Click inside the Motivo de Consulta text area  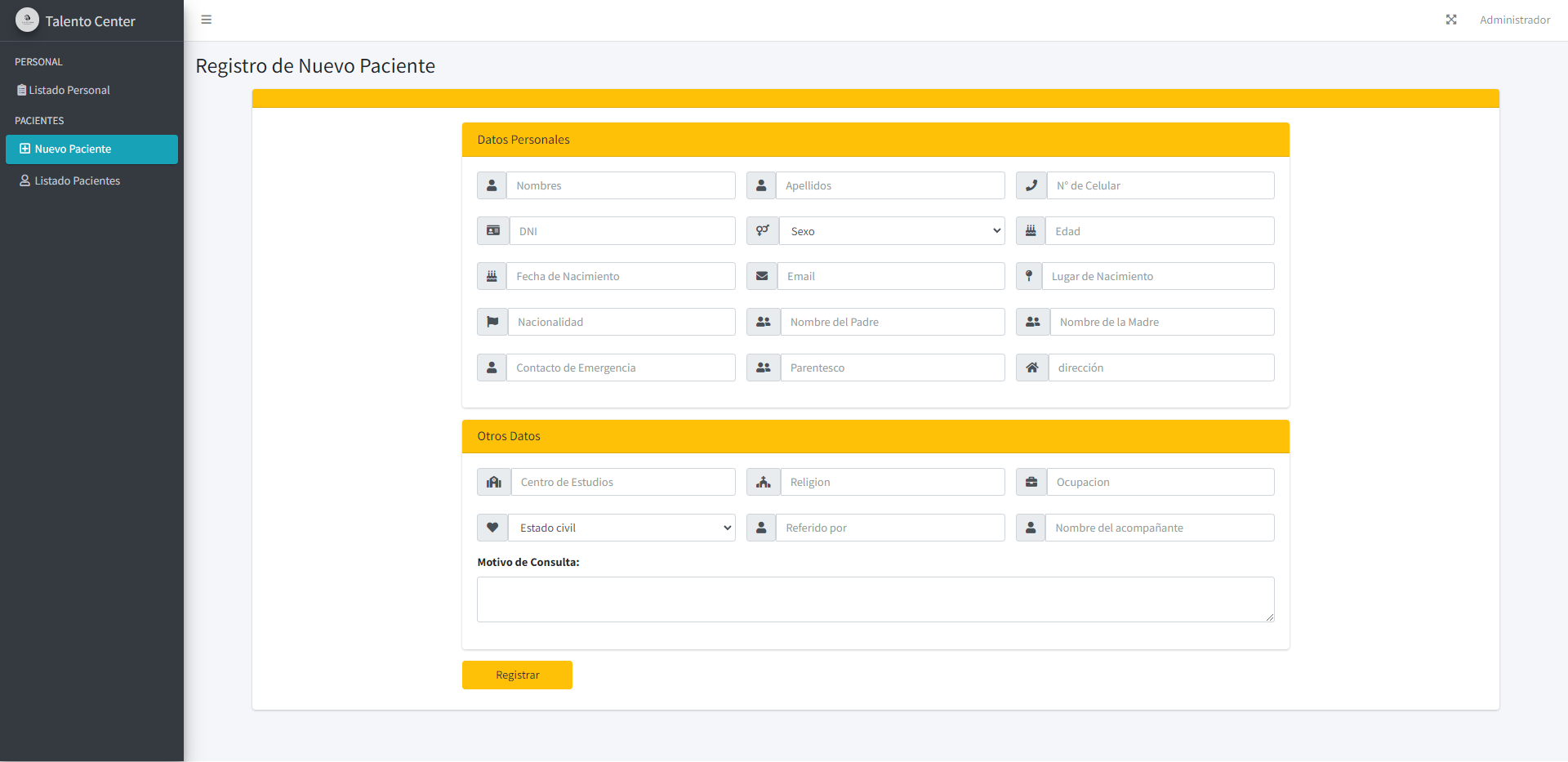tap(875, 599)
